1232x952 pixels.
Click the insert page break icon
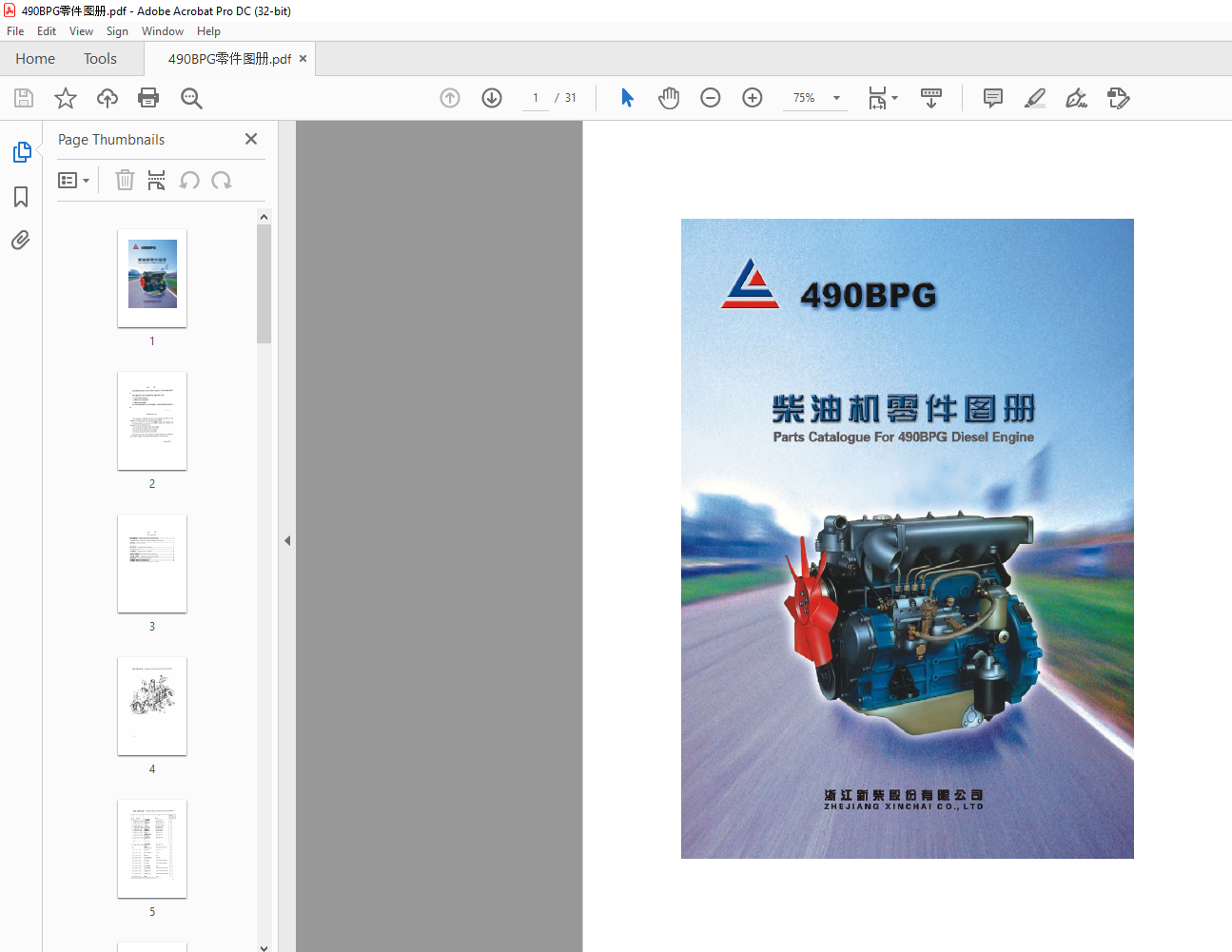[157, 180]
